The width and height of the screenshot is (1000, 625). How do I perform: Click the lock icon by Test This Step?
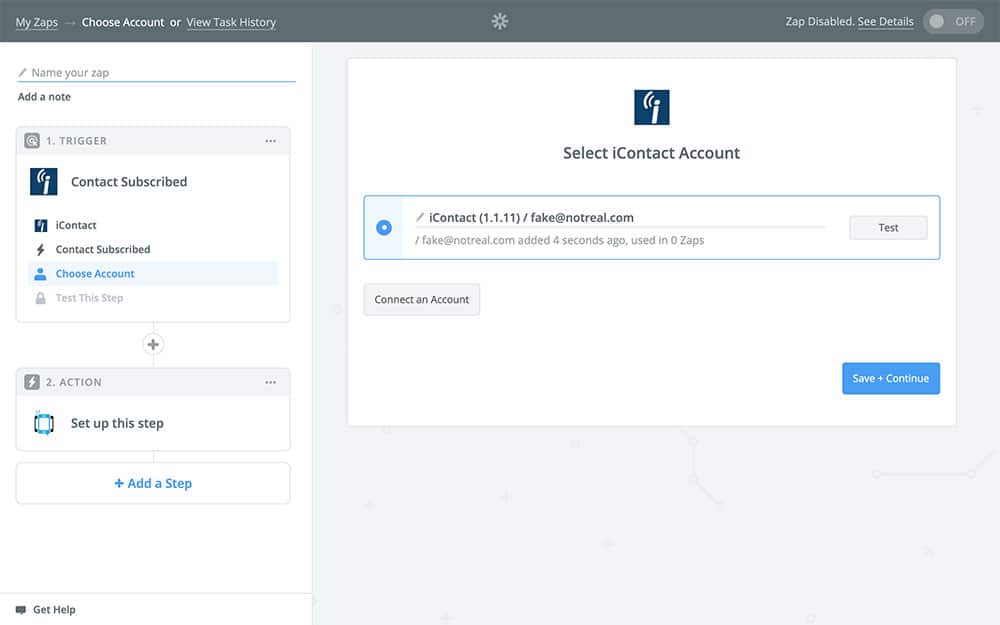[41, 298]
